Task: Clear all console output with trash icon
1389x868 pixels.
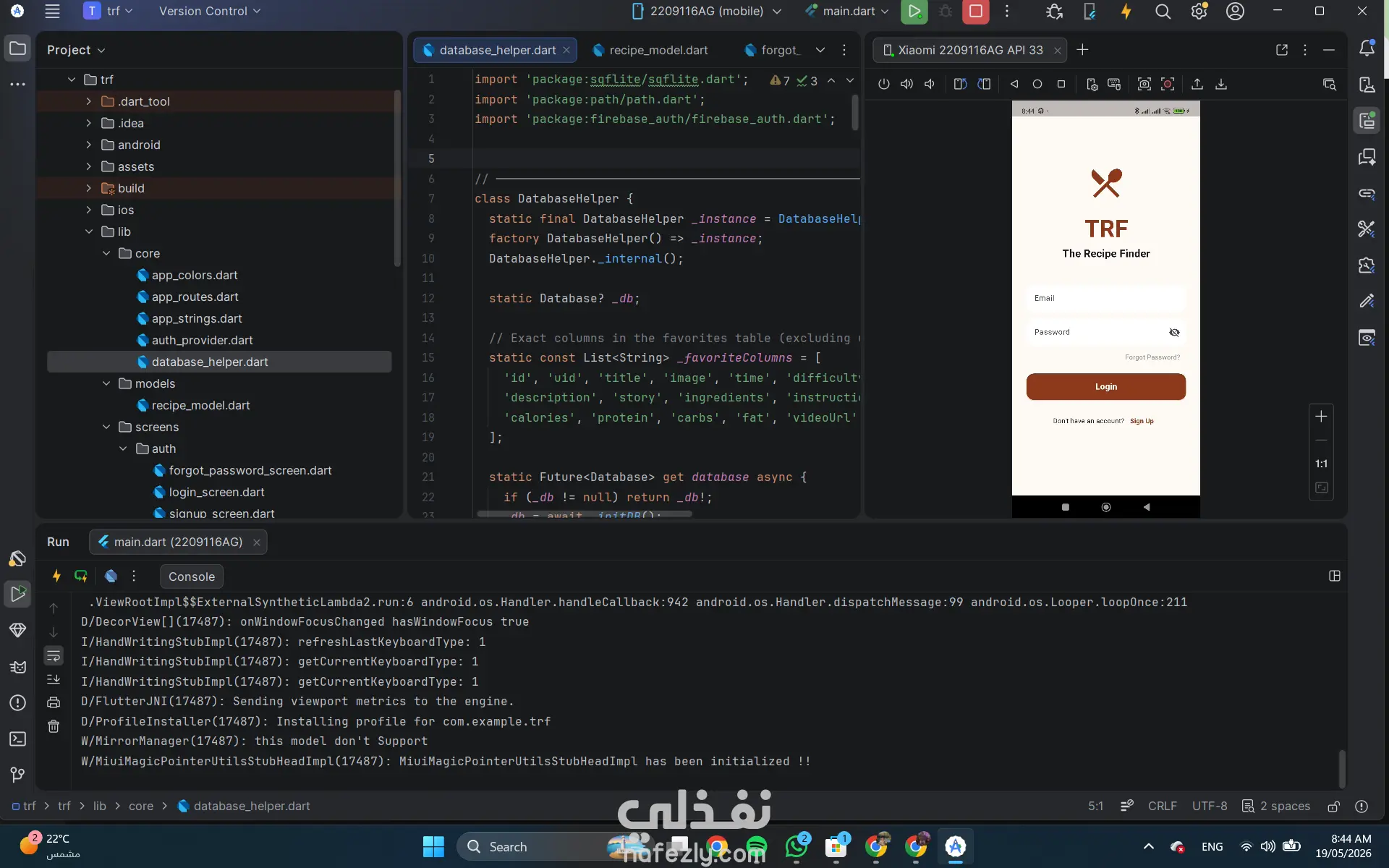Action: (x=54, y=726)
